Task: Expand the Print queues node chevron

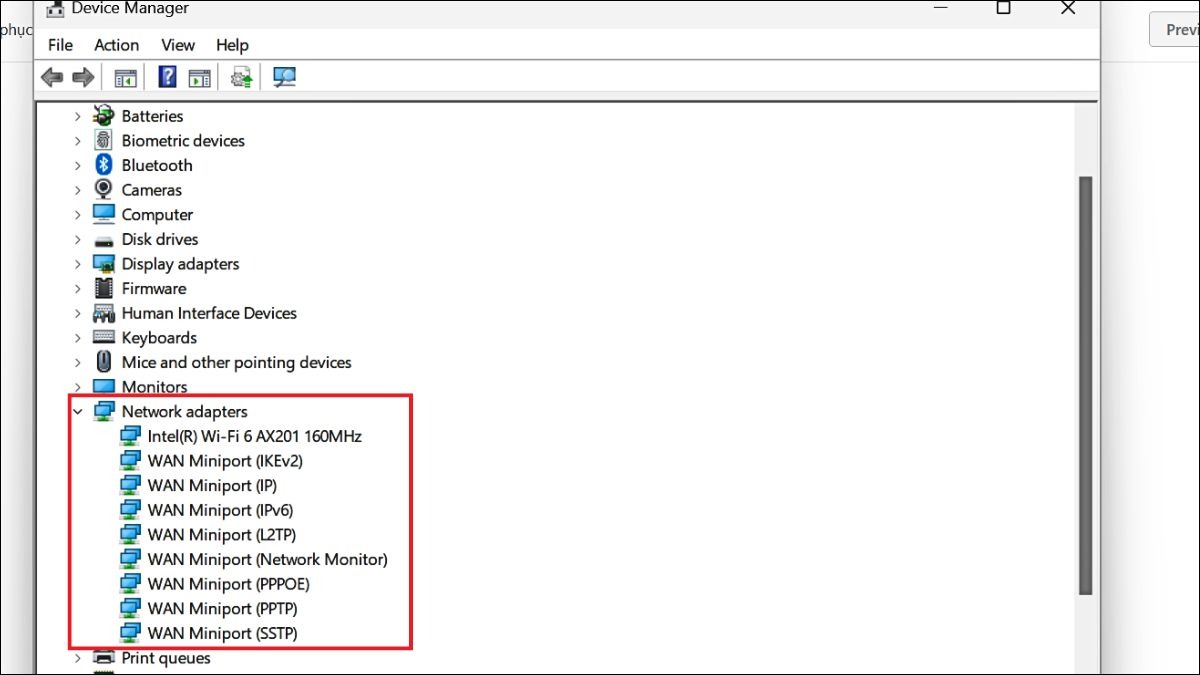Action: [78, 658]
